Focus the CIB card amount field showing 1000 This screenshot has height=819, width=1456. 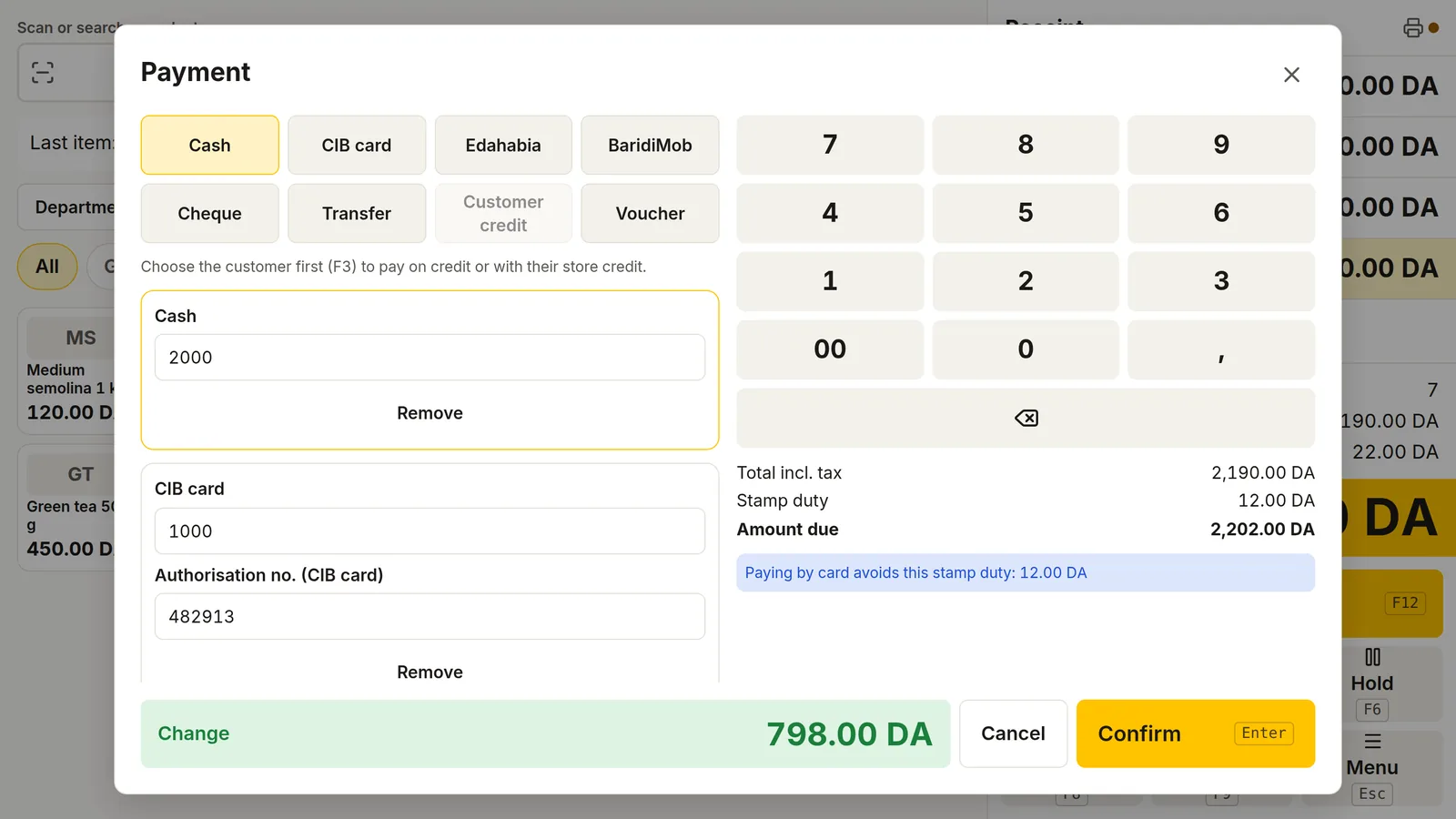coord(430,531)
